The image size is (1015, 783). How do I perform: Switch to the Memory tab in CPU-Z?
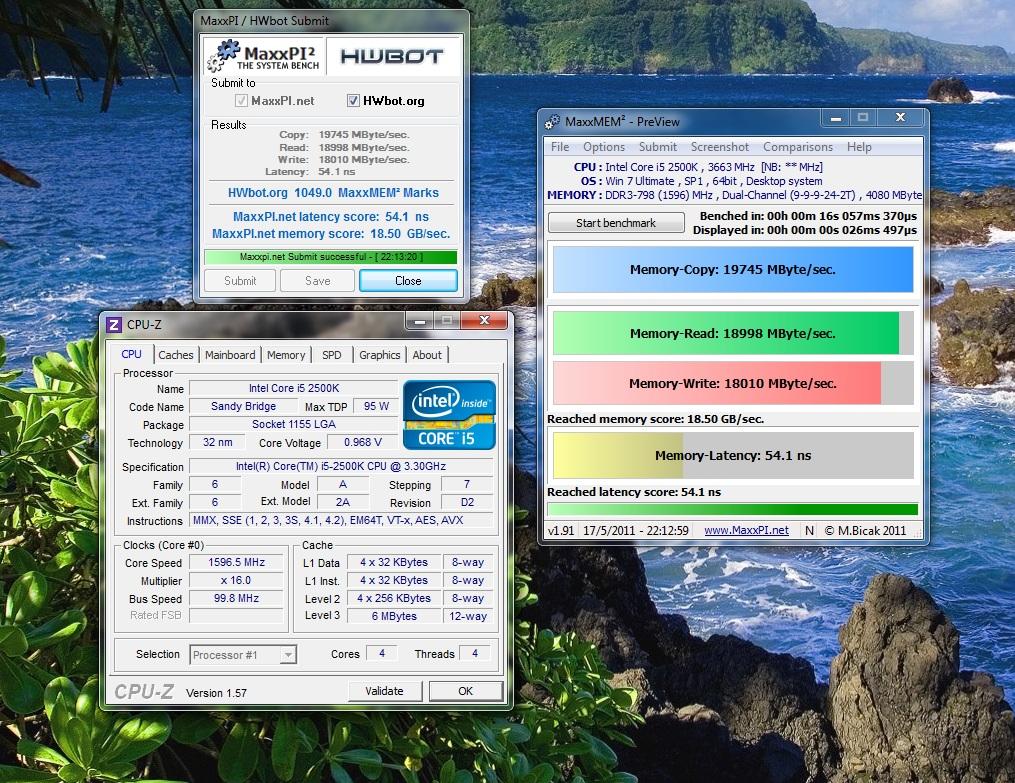(x=285, y=355)
